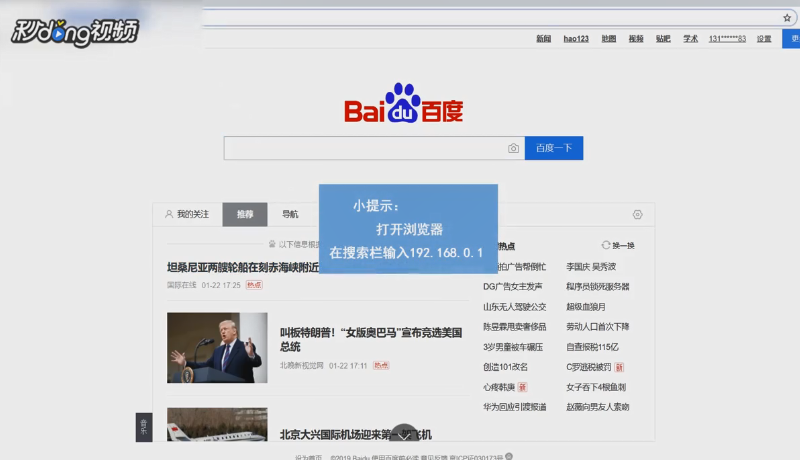Viewport: 800px width, 460px height.
Task: Open headline 北京大兴国际机场
Action: coord(356,435)
